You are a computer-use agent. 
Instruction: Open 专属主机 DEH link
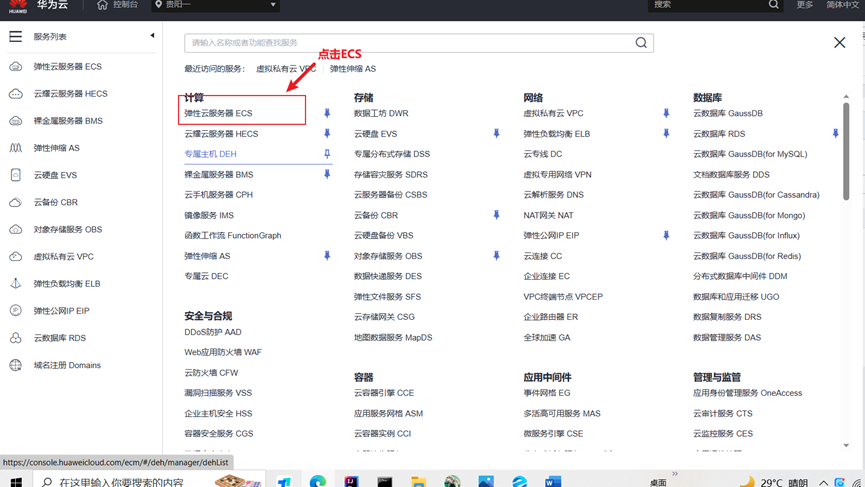point(210,154)
